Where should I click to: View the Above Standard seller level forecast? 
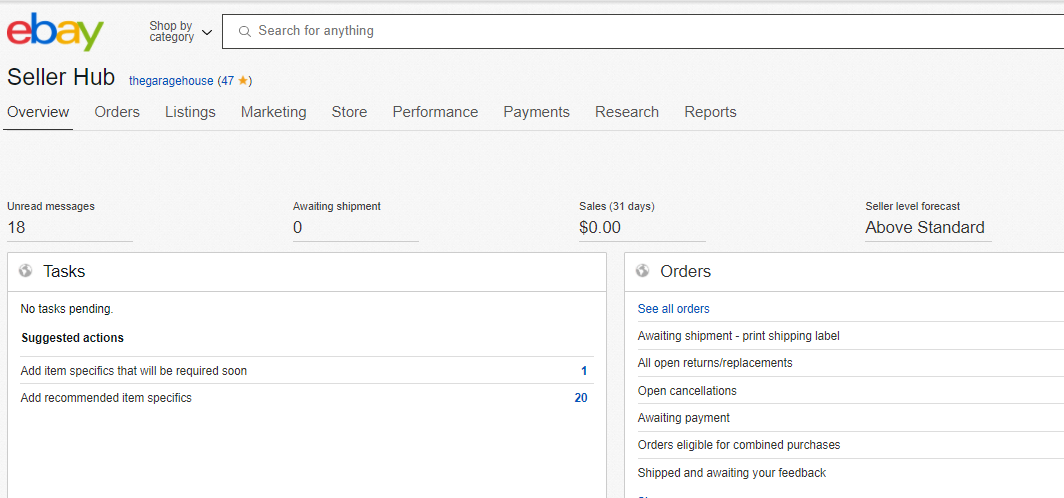pos(924,227)
